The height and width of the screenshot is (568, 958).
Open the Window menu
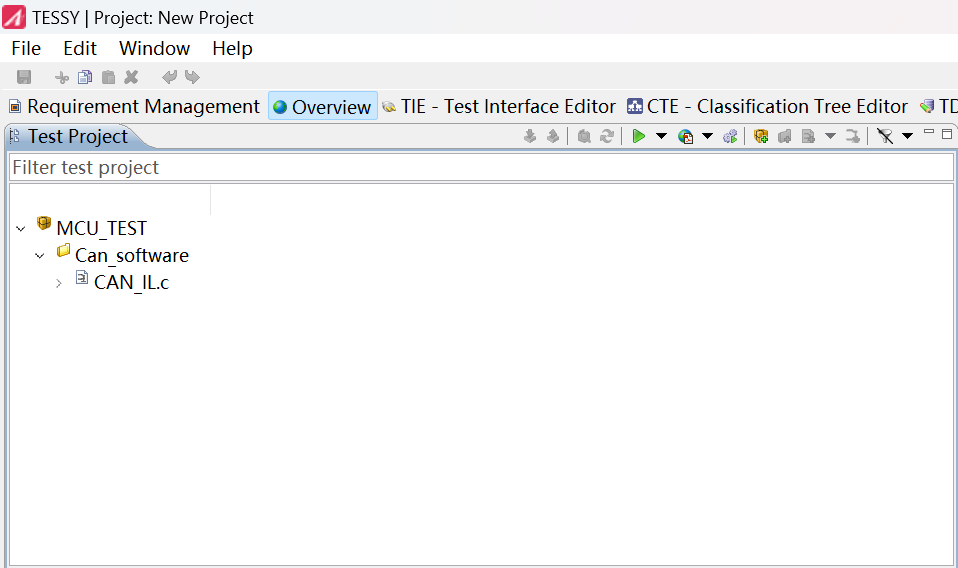(155, 48)
